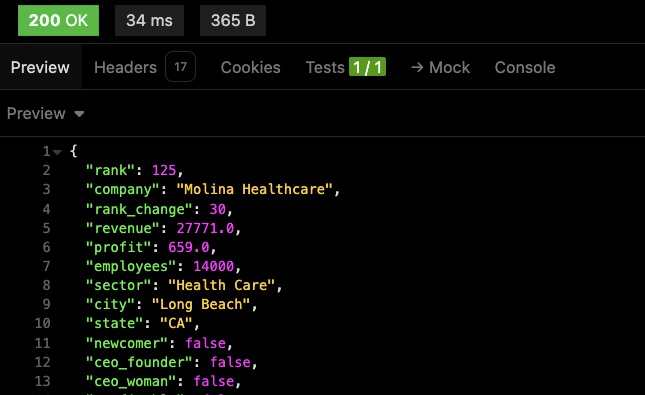Click the 200 OK status badge

tap(58, 21)
